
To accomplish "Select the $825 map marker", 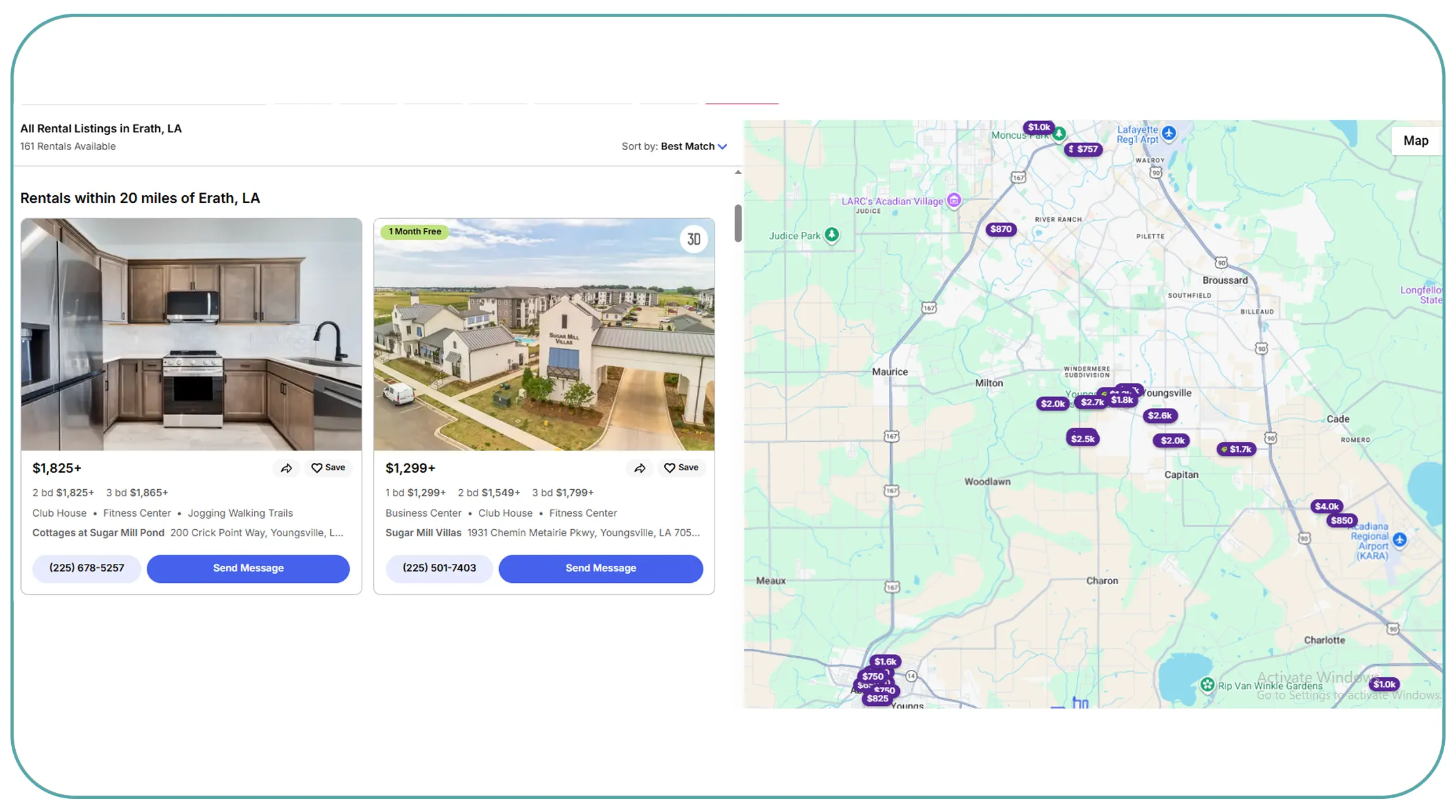I will [878, 699].
